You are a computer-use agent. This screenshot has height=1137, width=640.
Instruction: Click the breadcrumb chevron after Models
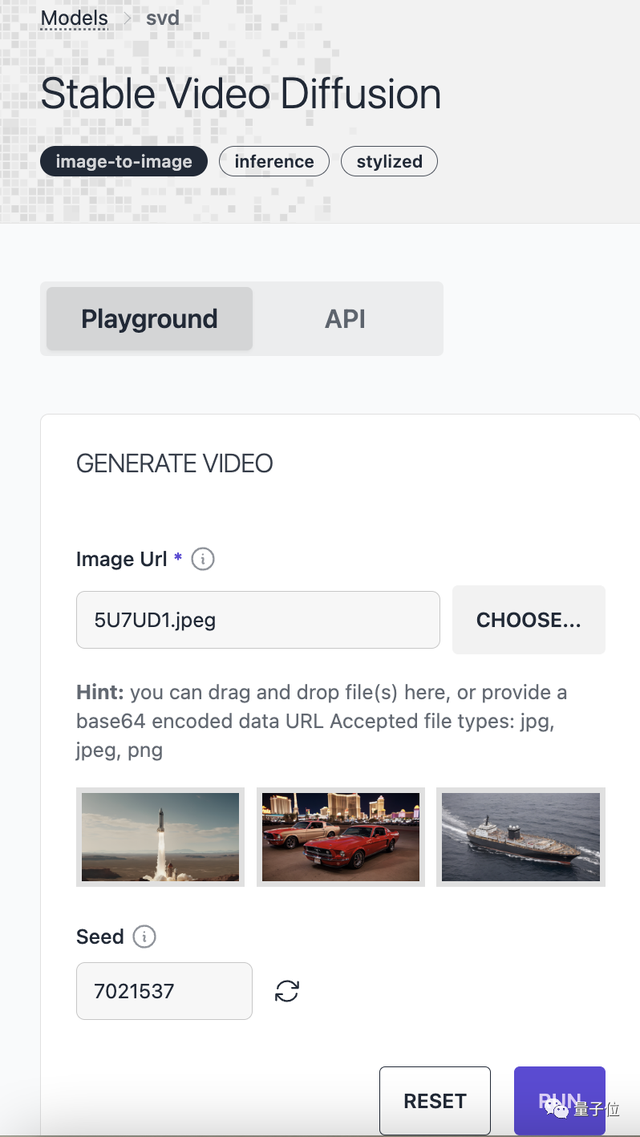pos(127,19)
